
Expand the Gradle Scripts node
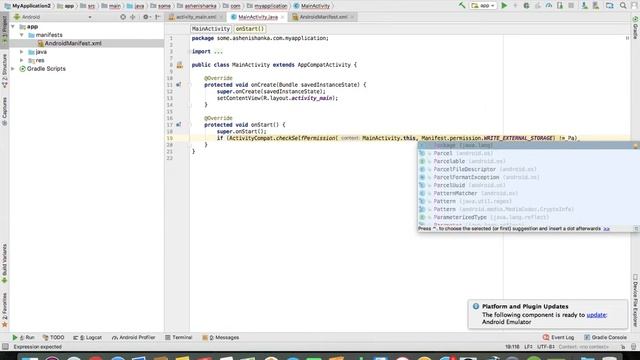click(x=13, y=69)
